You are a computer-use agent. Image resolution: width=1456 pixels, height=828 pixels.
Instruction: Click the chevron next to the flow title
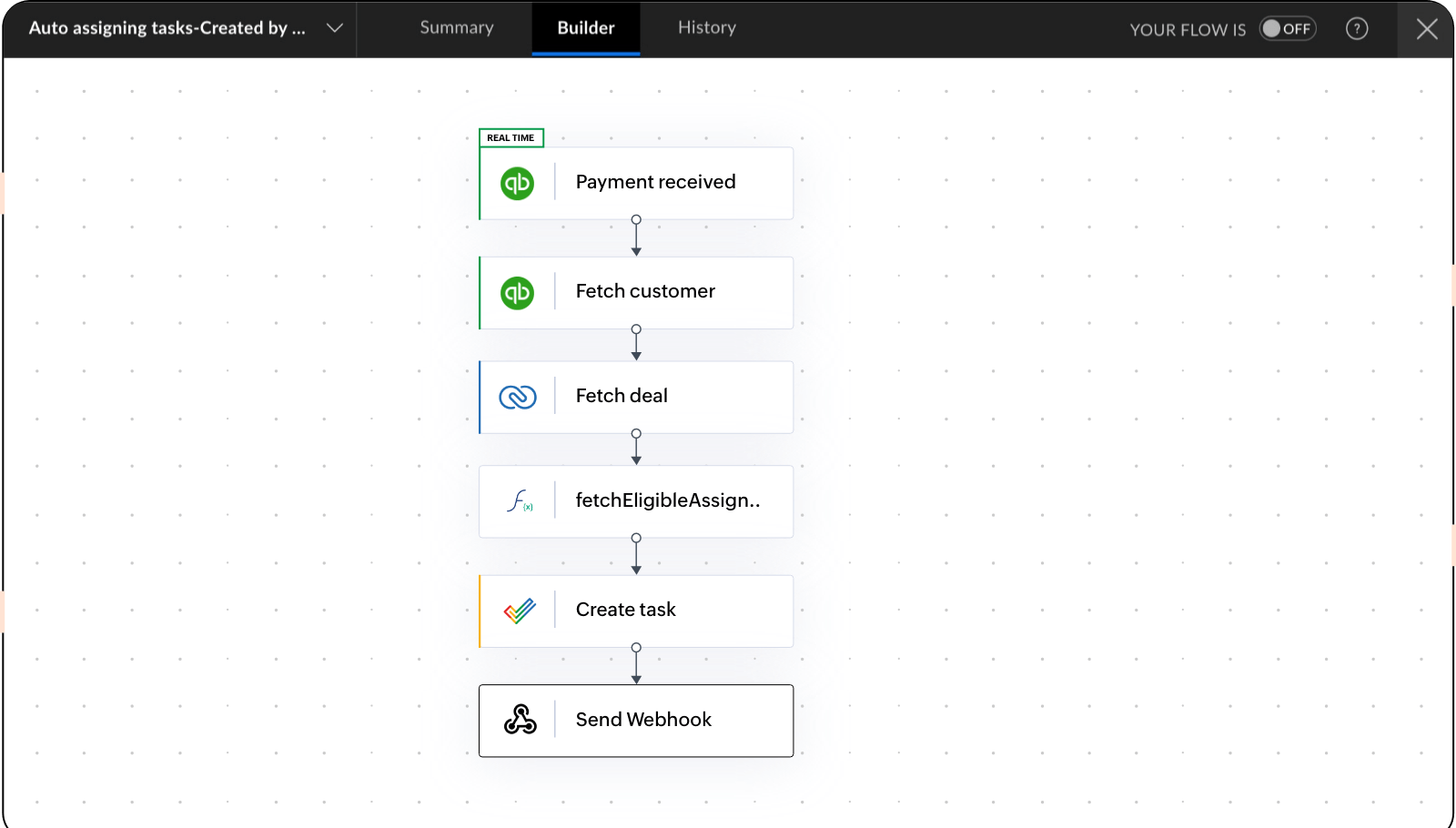click(333, 28)
